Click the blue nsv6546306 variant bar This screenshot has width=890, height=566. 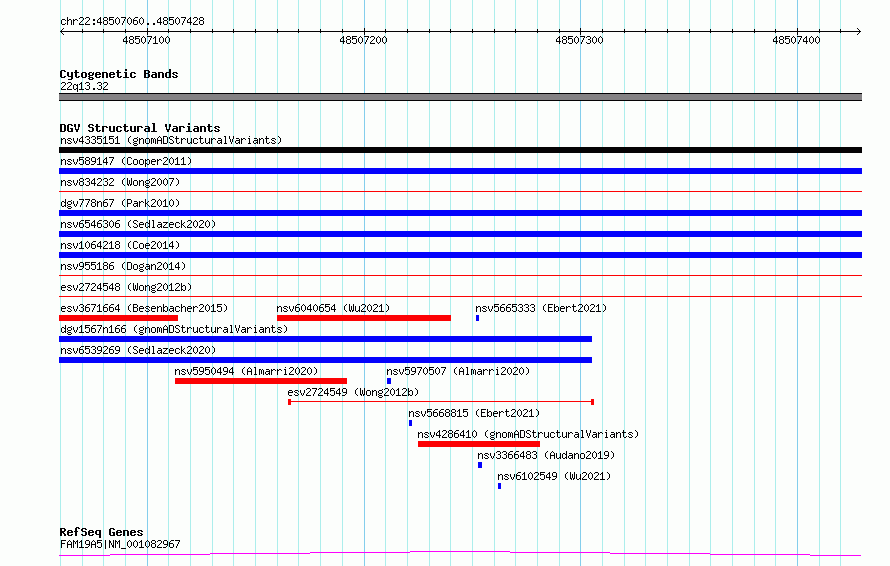point(460,234)
